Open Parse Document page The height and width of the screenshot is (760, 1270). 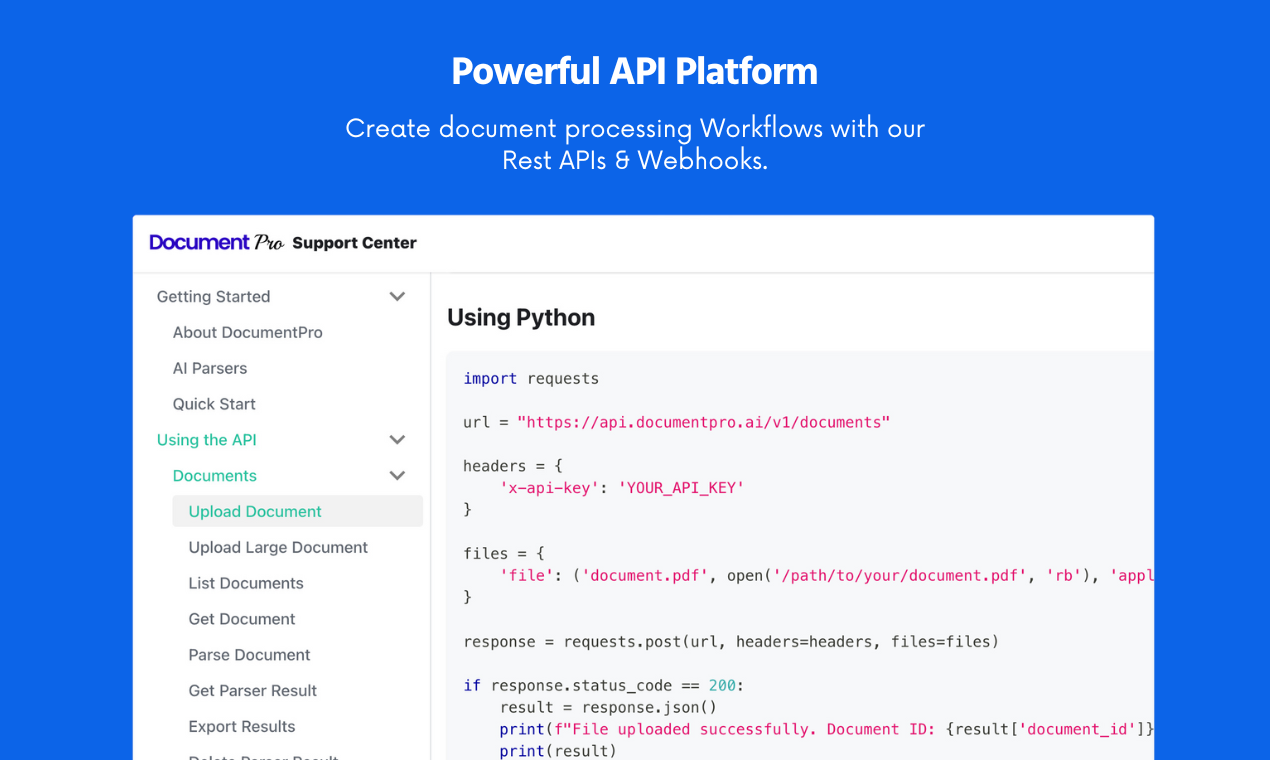click(249, 655)
